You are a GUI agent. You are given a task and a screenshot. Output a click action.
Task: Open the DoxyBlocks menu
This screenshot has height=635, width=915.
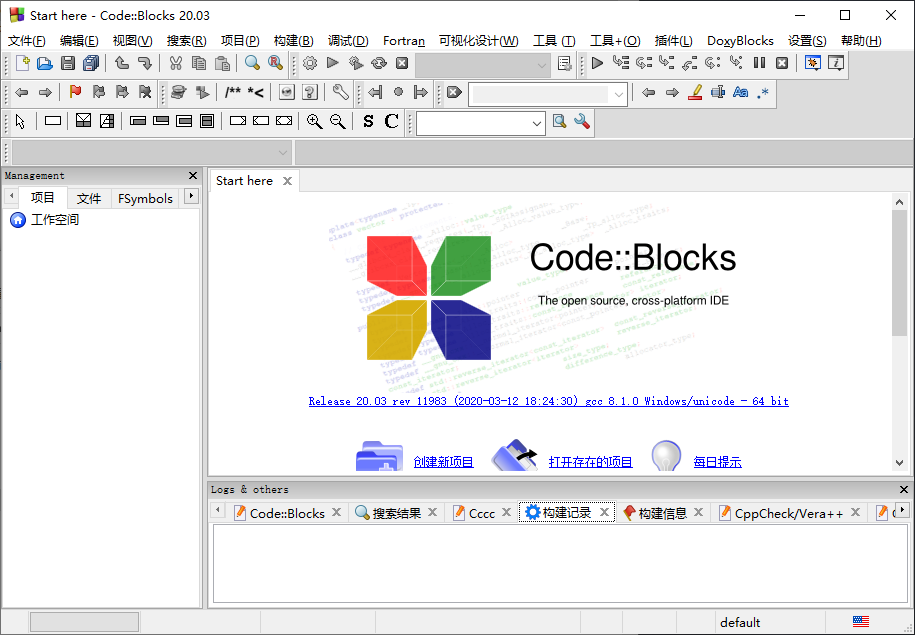tap(740, 41)
